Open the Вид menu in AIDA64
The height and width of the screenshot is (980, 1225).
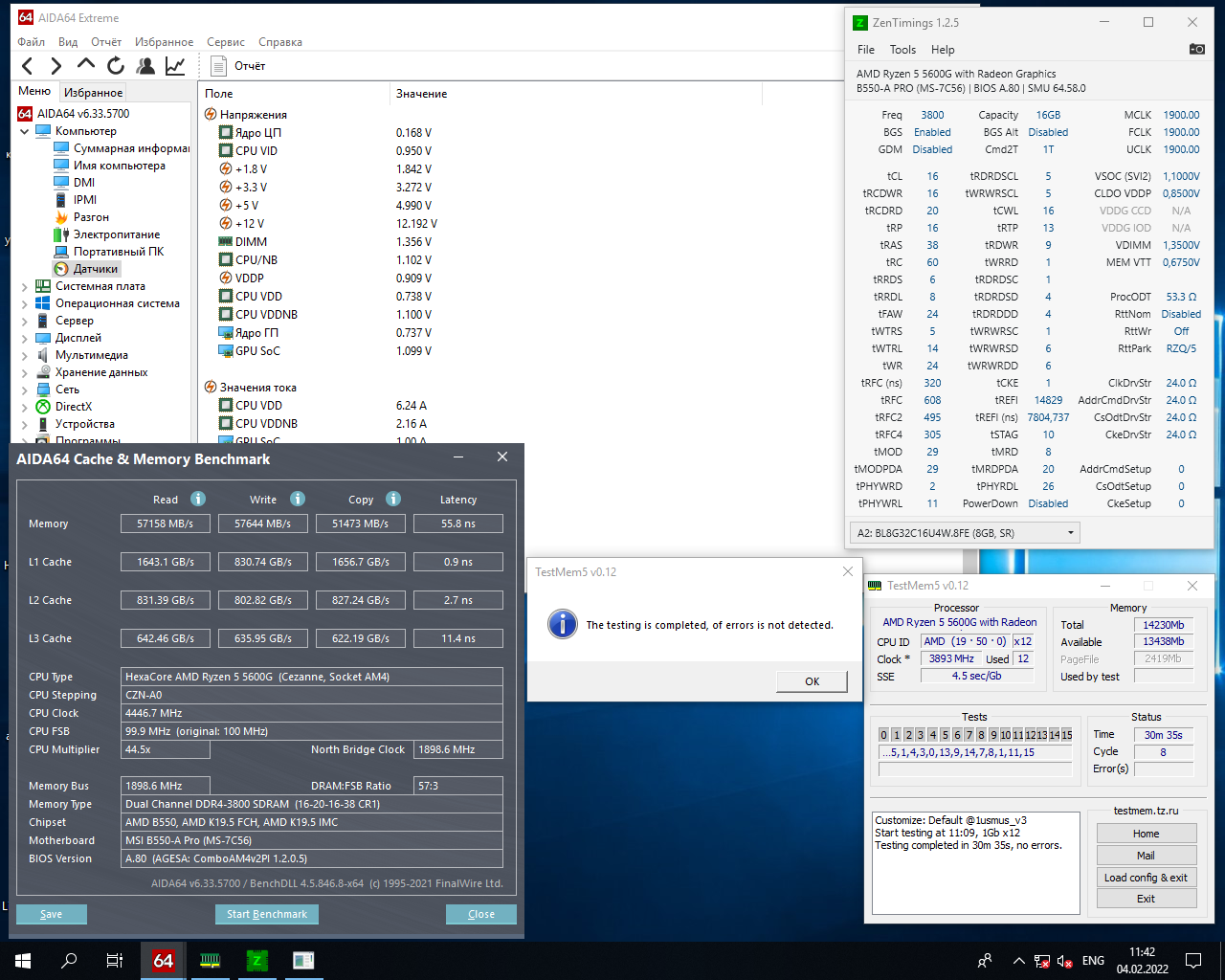pos(68,42)
